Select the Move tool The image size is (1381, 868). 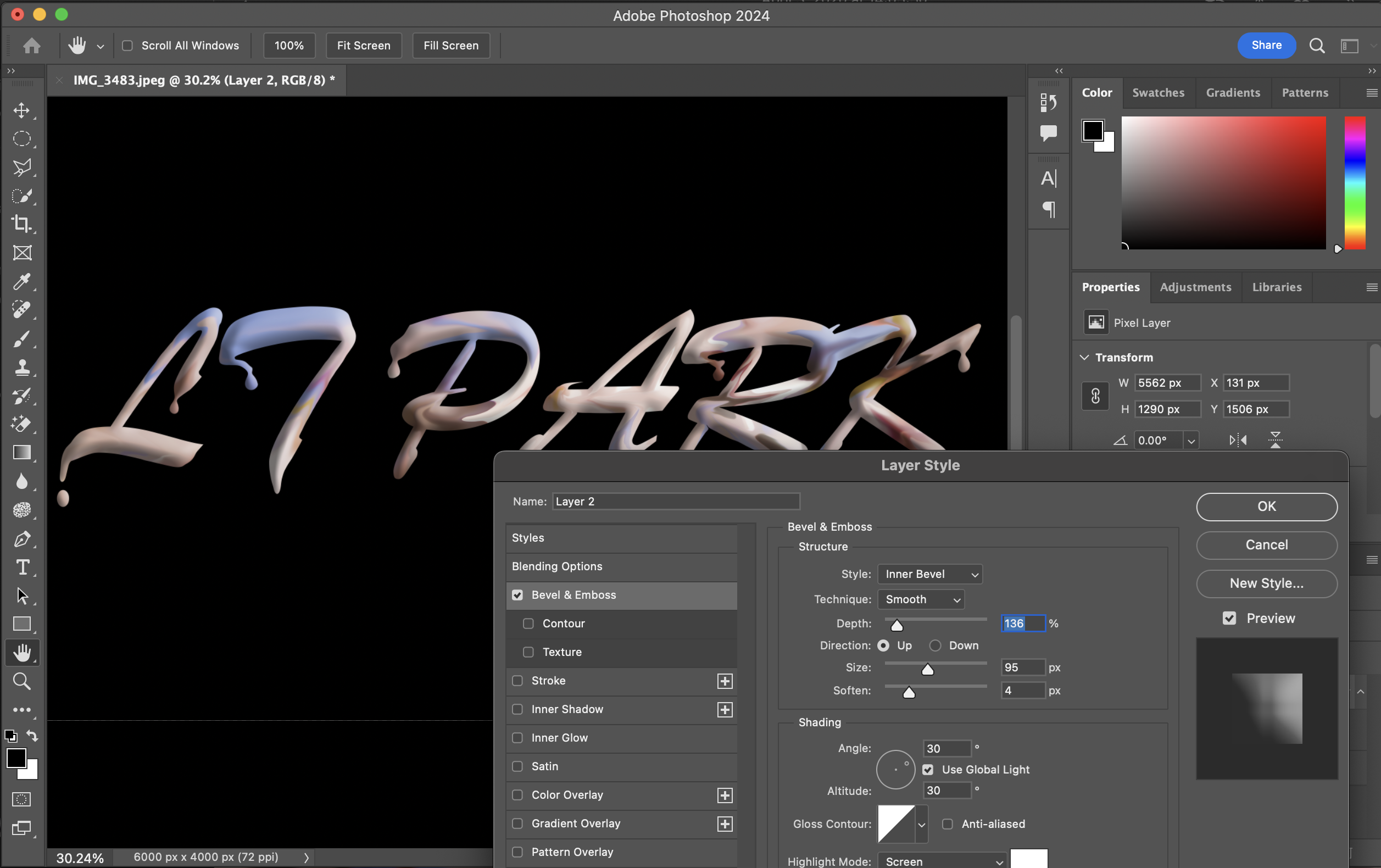coord(22,110)
